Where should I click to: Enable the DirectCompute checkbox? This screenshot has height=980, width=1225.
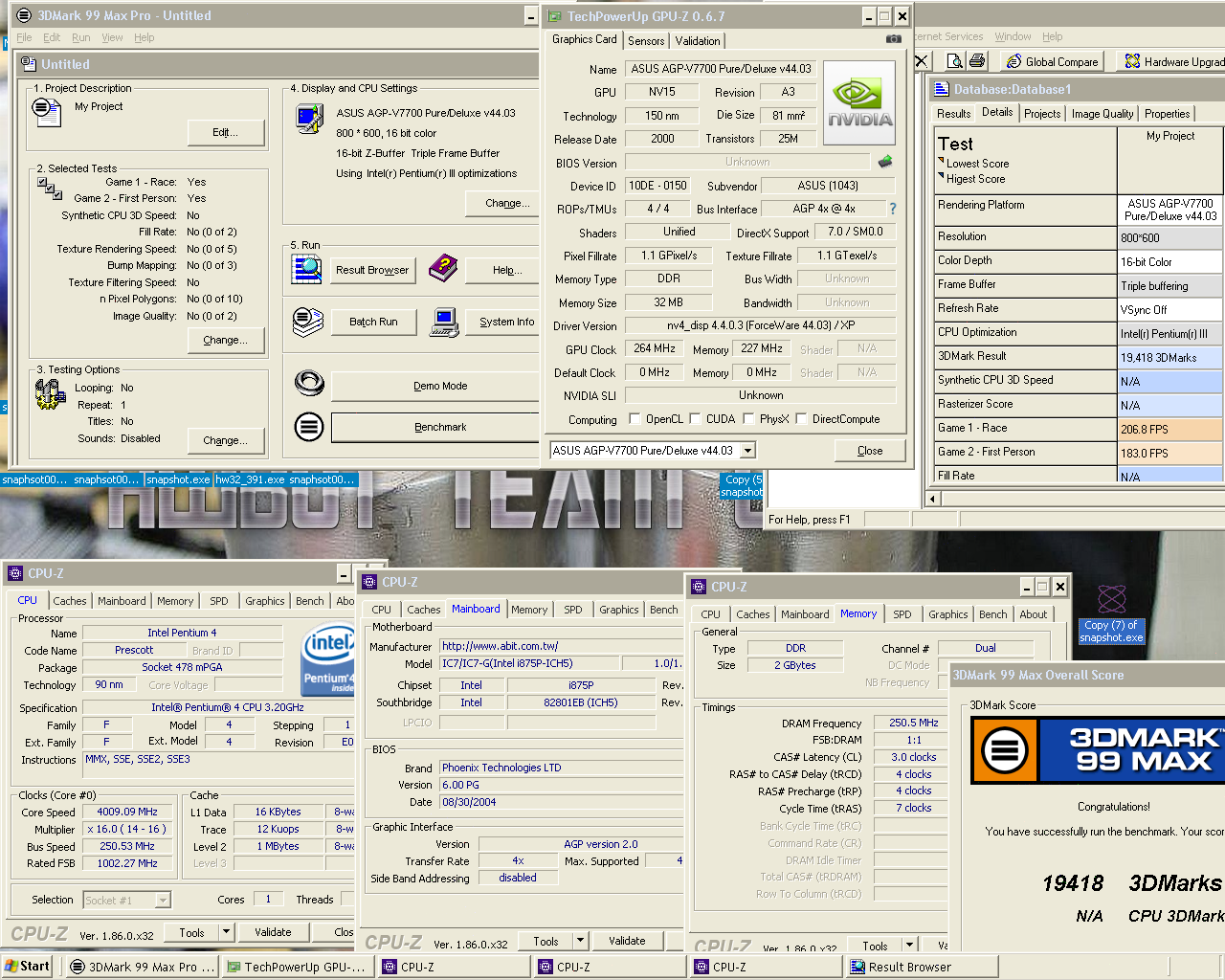pos(801,418)
